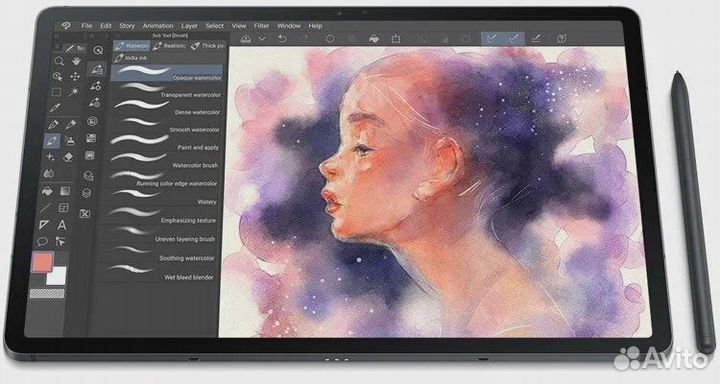The width and height of the screenshot is (720, 384).
Task: Select the Gradient tool
Action: tap(65, 191)
